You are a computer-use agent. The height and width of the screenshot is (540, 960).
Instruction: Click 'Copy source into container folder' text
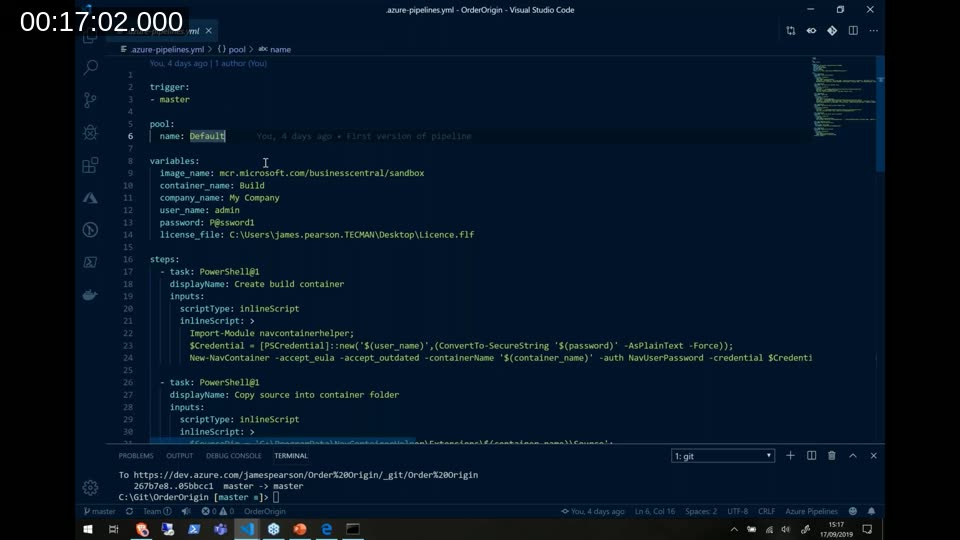click(x=317, y=395)
